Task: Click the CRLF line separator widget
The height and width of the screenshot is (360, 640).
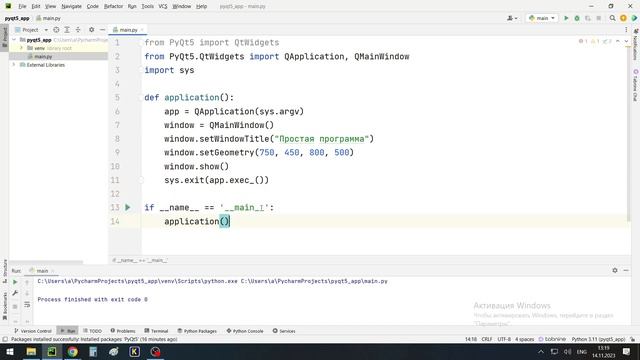Action: pyautogui.click(x=487, y=339)
